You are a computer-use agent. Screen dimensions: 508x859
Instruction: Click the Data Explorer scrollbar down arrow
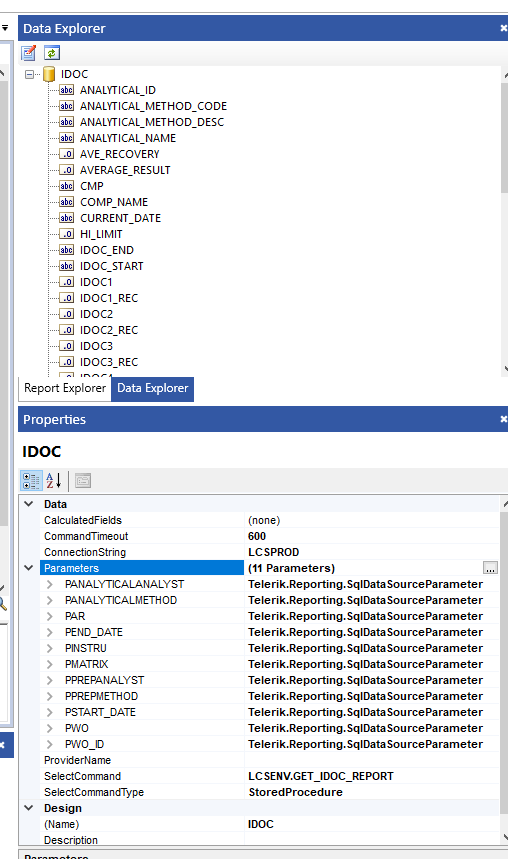(x=504, y=369)
